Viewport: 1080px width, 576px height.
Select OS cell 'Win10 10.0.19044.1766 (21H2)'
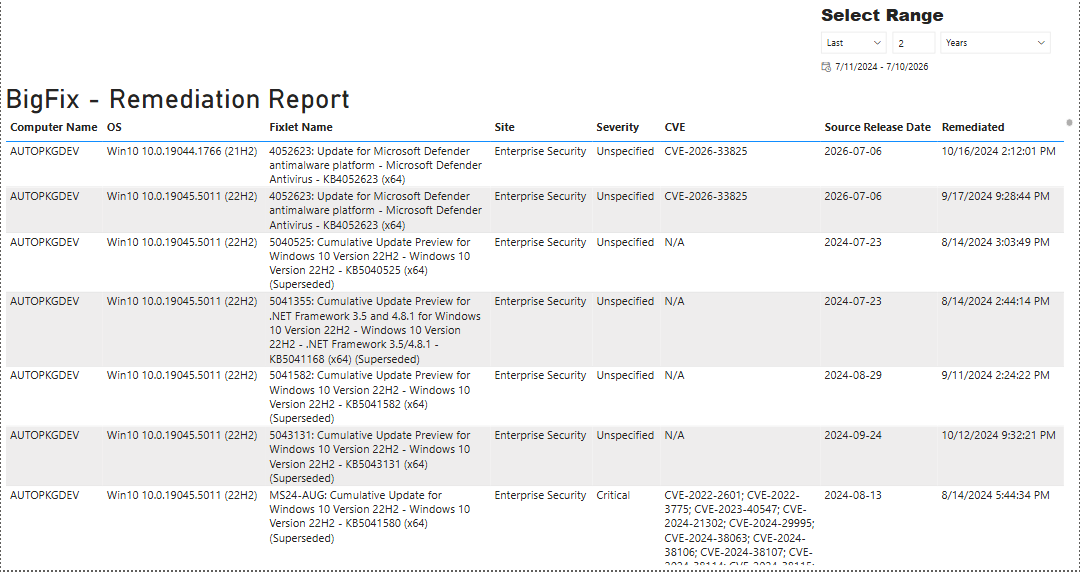(x=182, y=151)
